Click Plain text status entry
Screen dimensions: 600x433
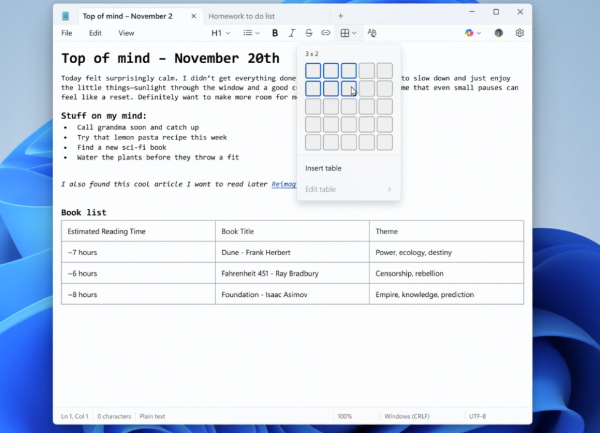[x=152, y=416]
